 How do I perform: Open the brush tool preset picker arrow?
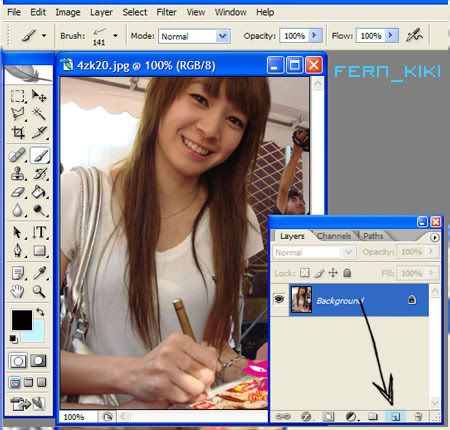44,35
